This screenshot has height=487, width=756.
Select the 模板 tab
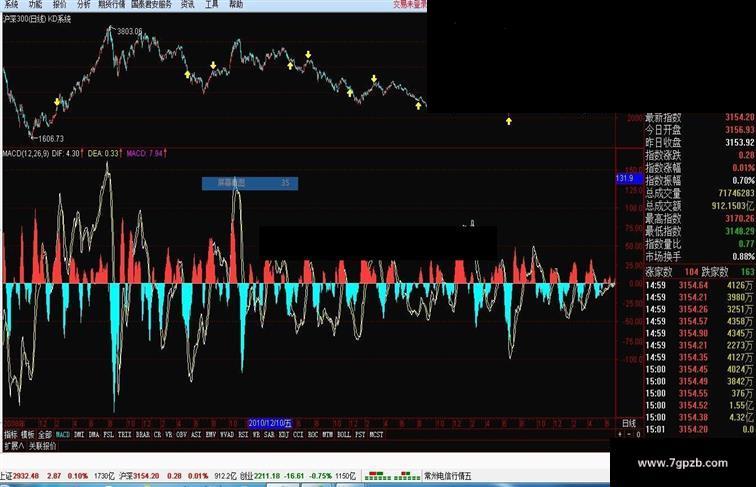pyautogui.click(x=27, y=434)
